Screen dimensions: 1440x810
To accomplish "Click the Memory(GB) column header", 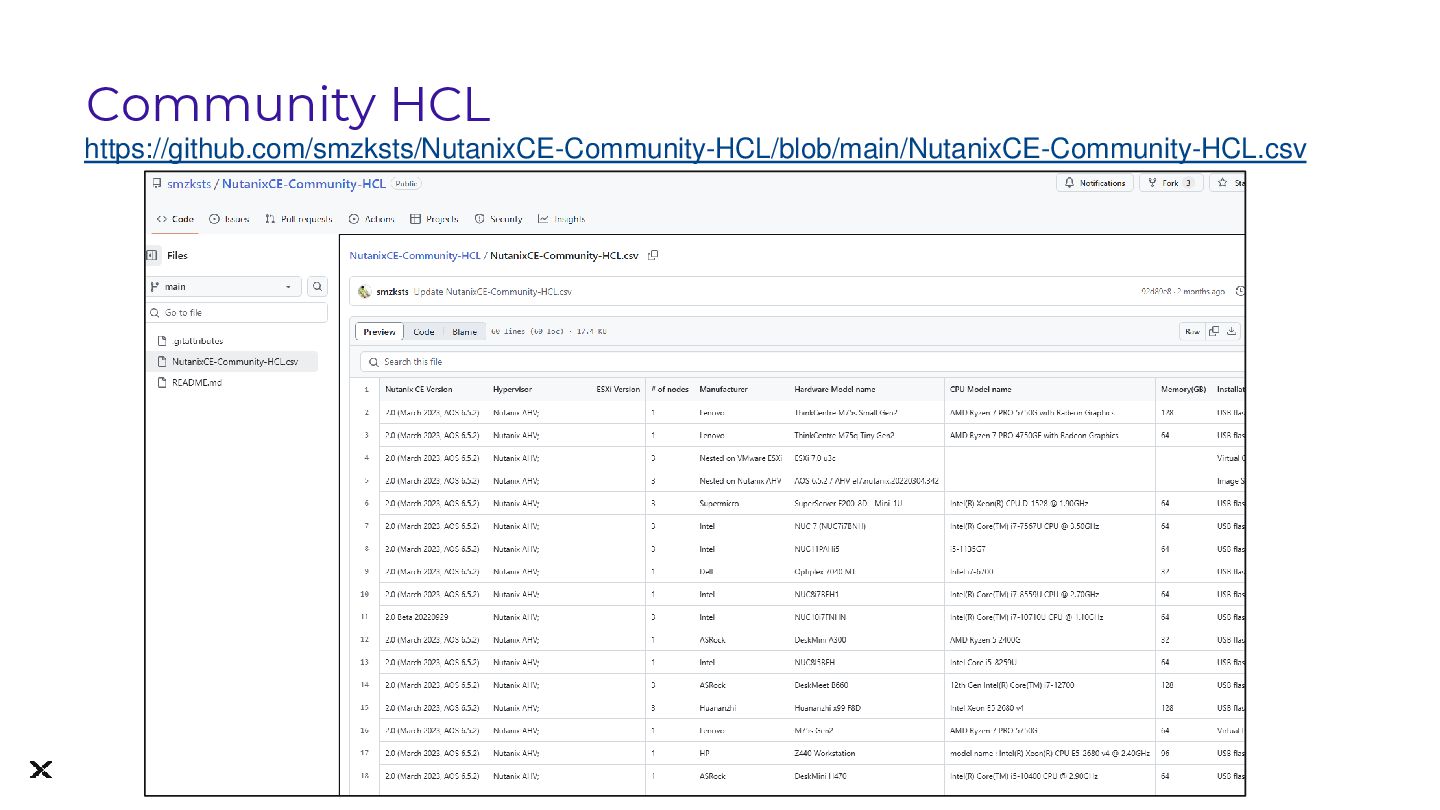I will [x=1184, y=390].
